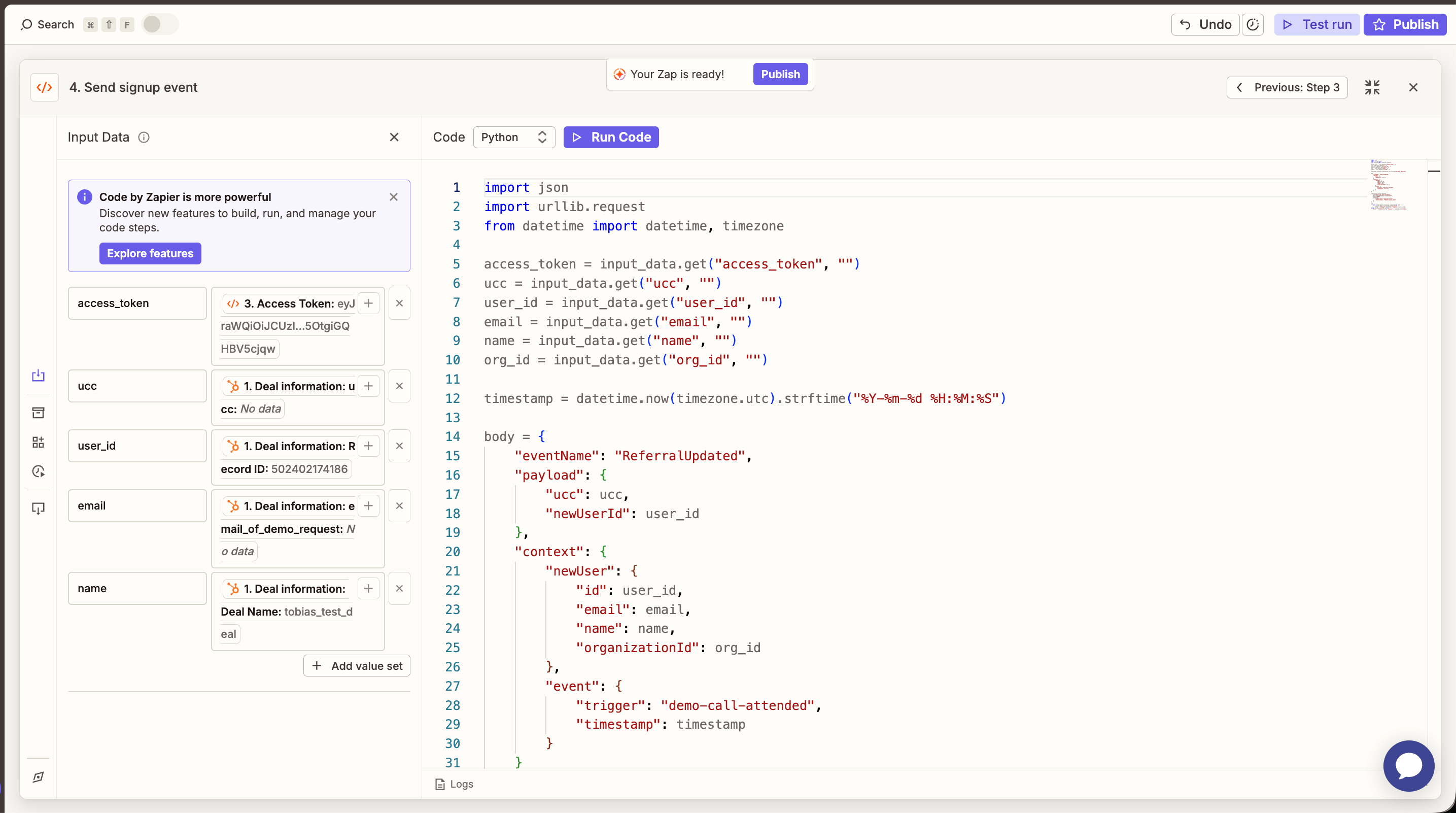1456x813 pixels.
Task: Click the Run Code button
Action: click(611, 138)
